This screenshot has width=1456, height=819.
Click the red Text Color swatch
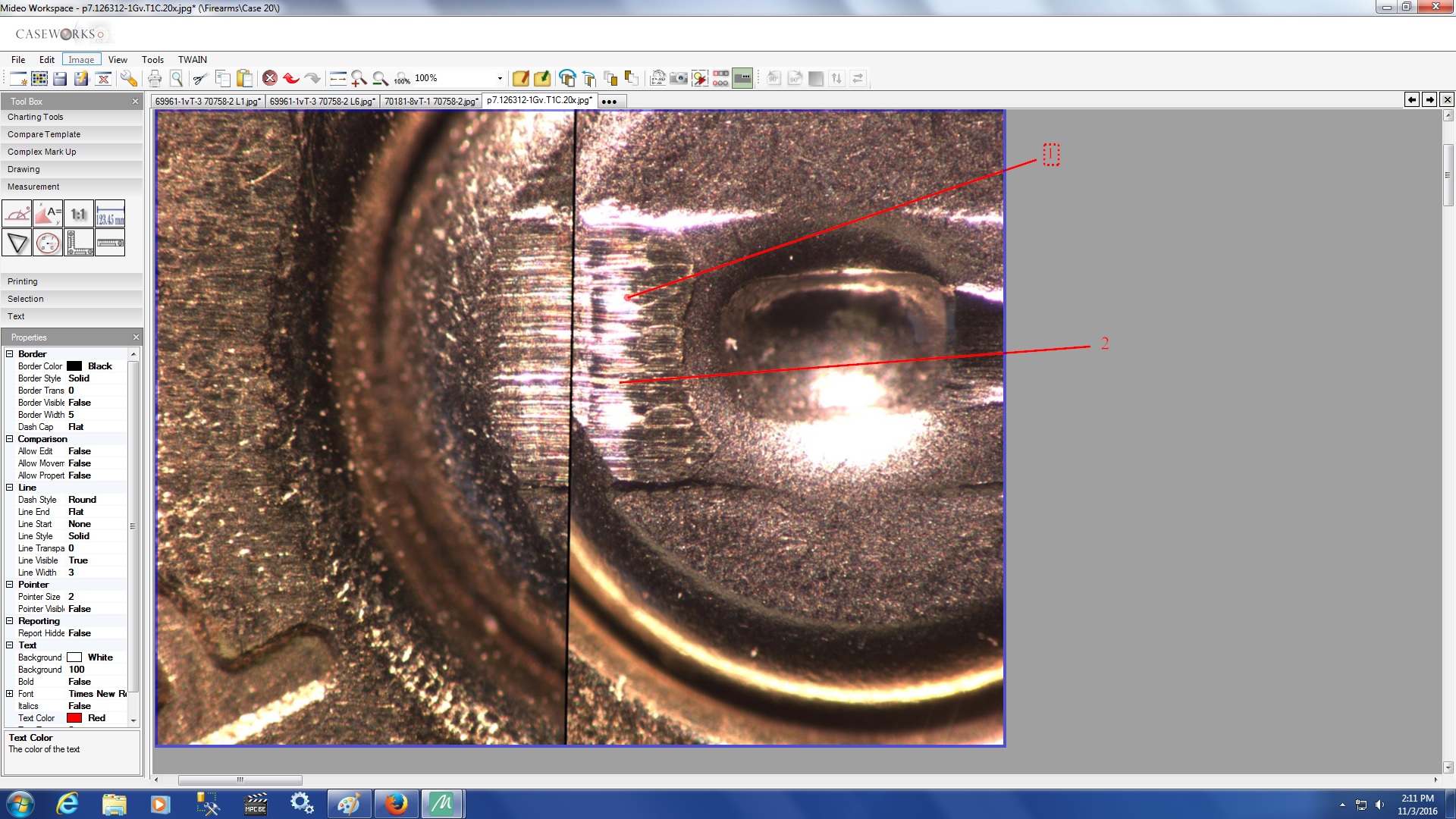point(74,718)
